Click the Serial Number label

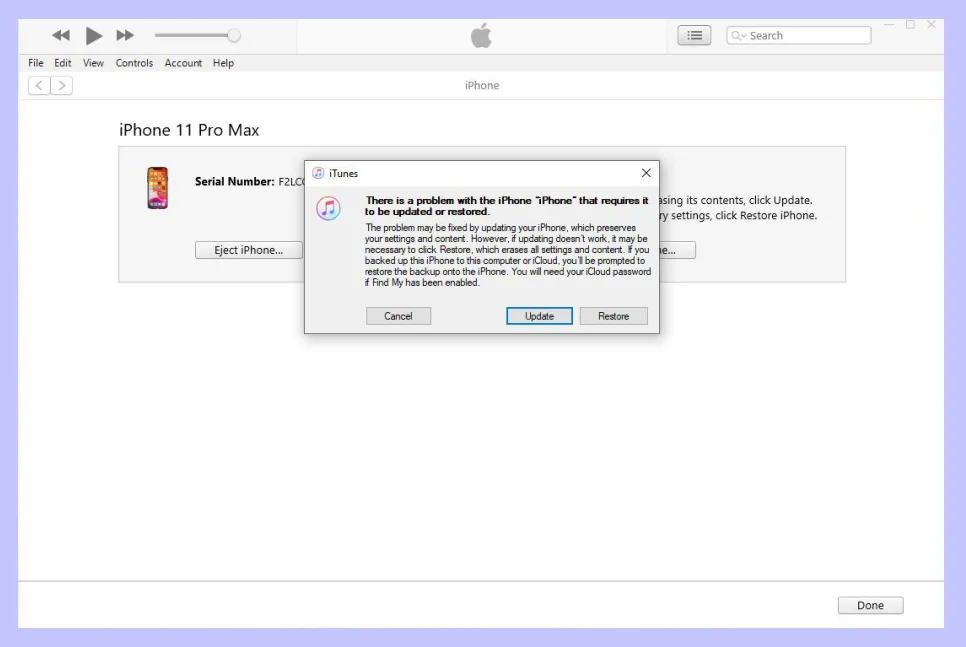coord(235,181)
